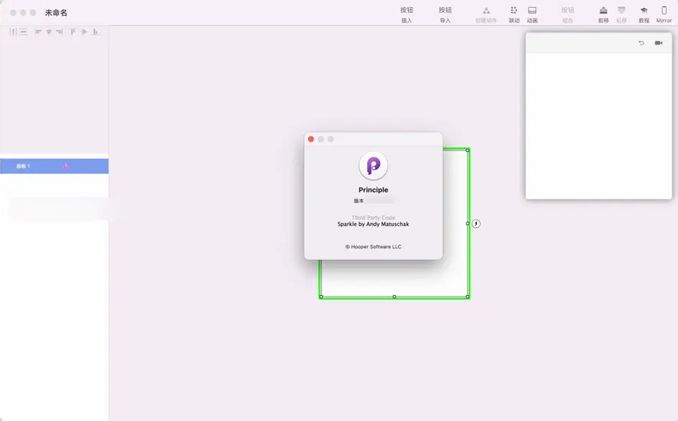Click the align top edges icon
Image resolution: width=678 pixels, height=421 pixels.
pos(73,32)
